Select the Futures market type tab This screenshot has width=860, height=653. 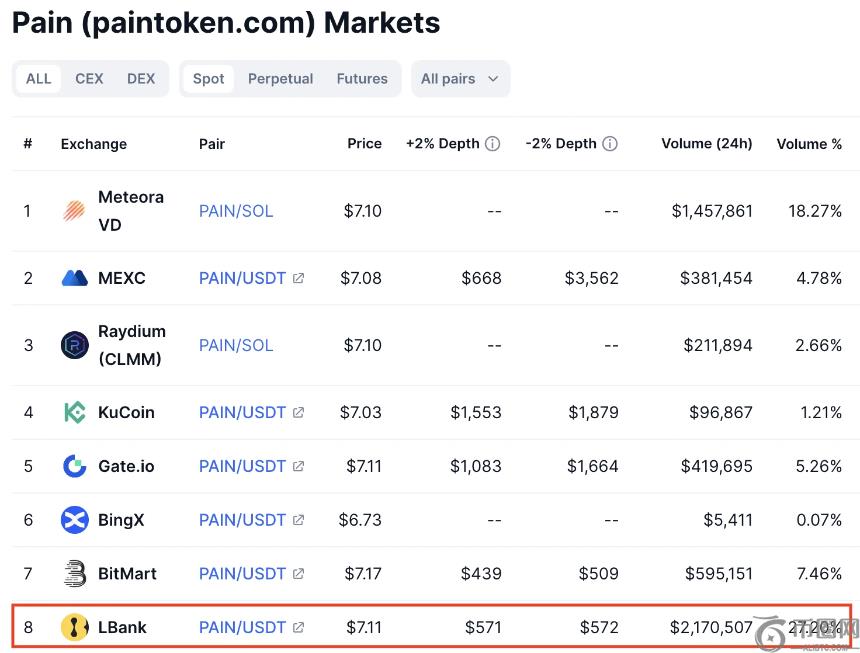362,79
